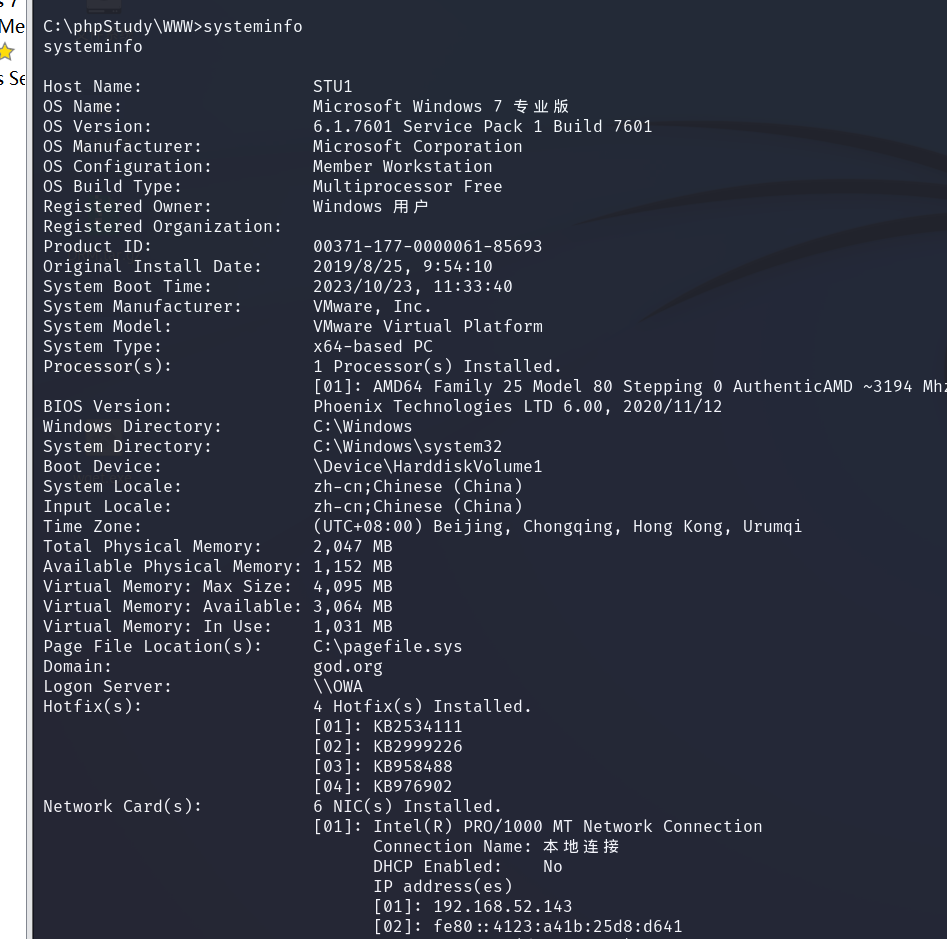947x939 pixels.
Task: Click the yellow star icon at left edge
Action: click(6, 52)
